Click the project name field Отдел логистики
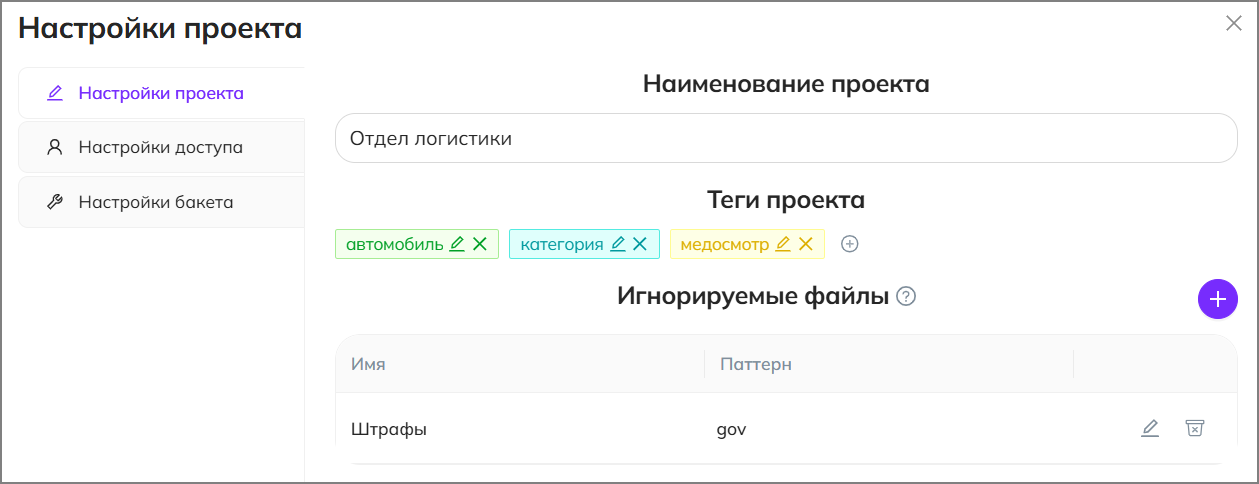The width and height of the screenshot is (1259, 484). pyautogui.click(x=786, y=138)
